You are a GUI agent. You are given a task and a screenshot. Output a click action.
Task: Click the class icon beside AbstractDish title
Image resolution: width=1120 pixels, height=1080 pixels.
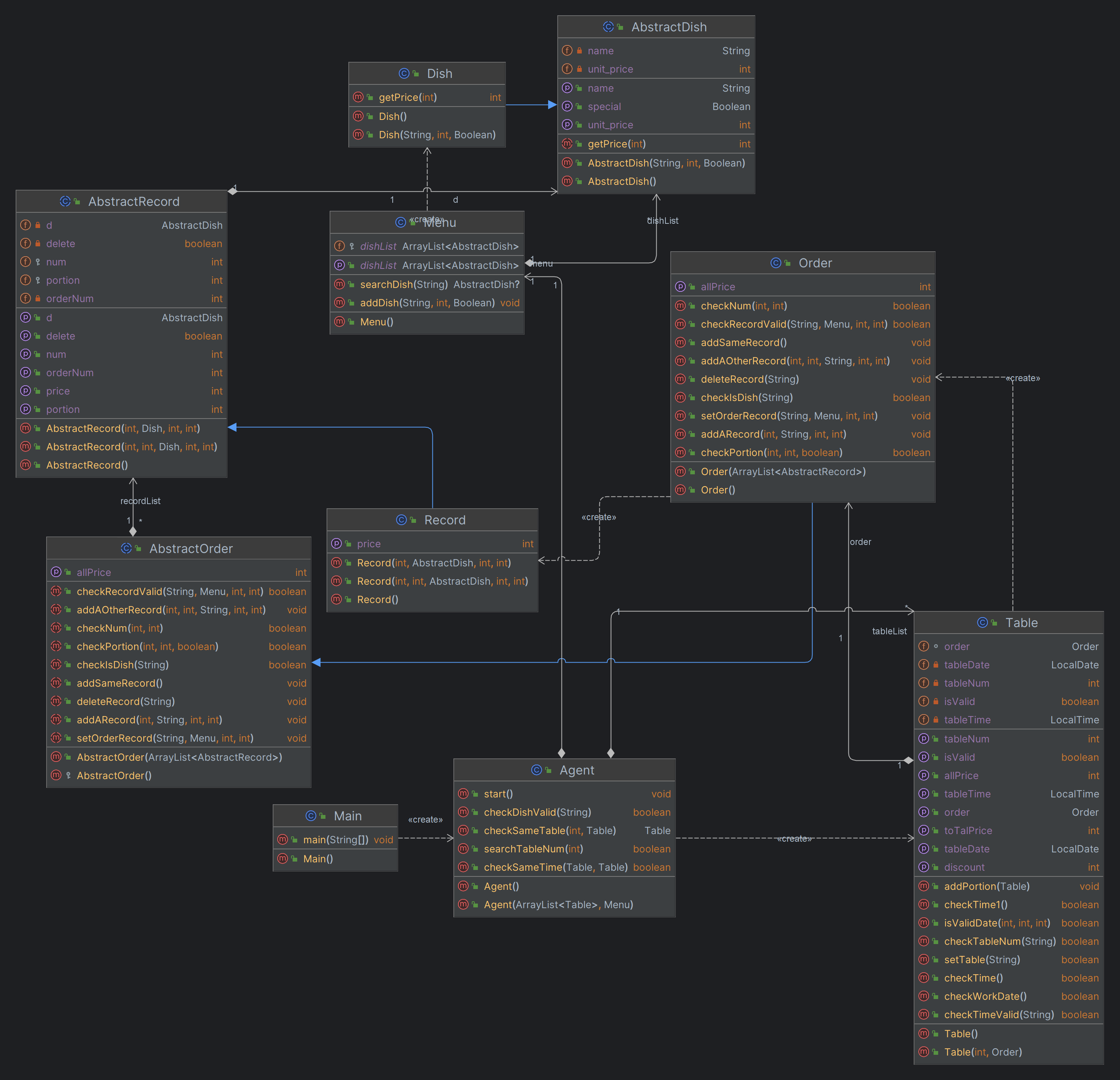click(x=608, y=27)
